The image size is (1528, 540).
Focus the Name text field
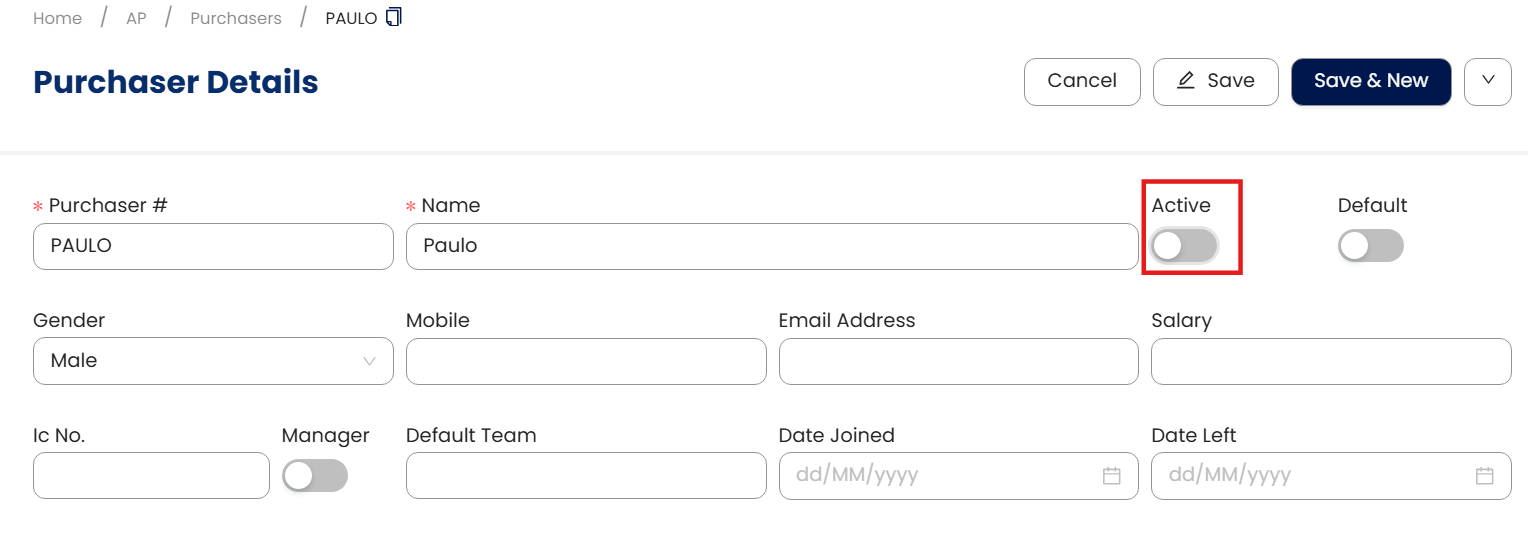pos(771,246)
